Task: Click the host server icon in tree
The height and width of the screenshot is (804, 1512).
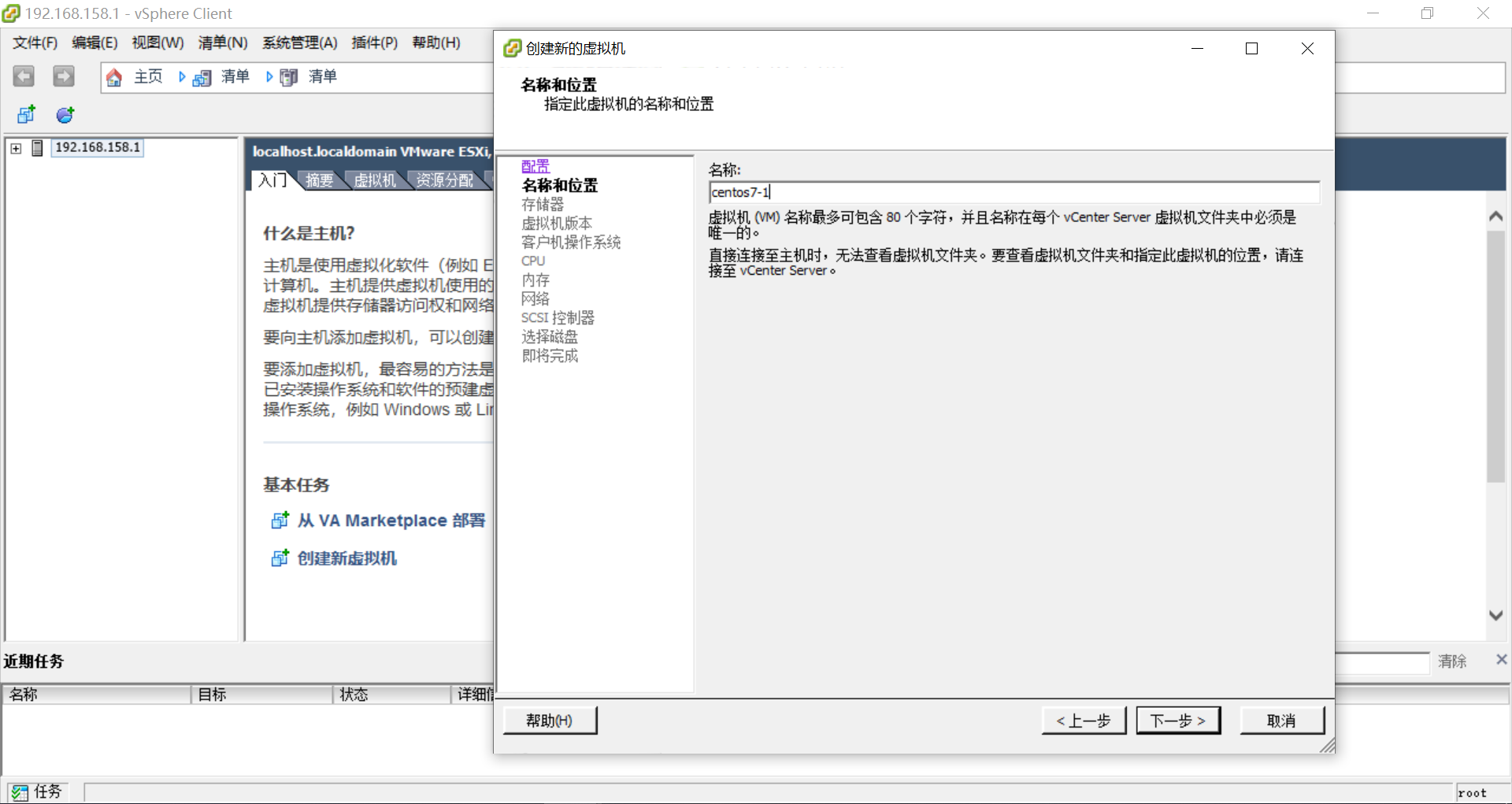Action: click(x=37, y=148)
